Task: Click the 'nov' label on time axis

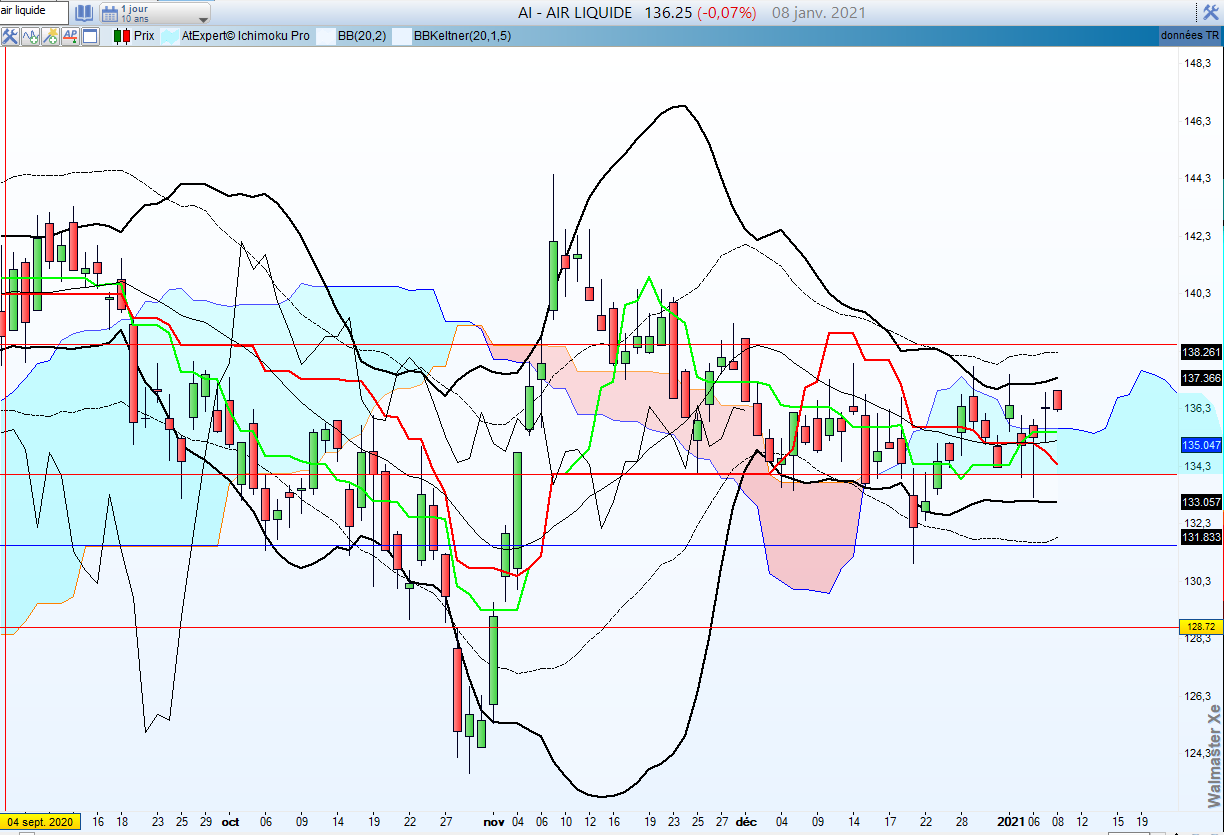Action: click(494, 822)
